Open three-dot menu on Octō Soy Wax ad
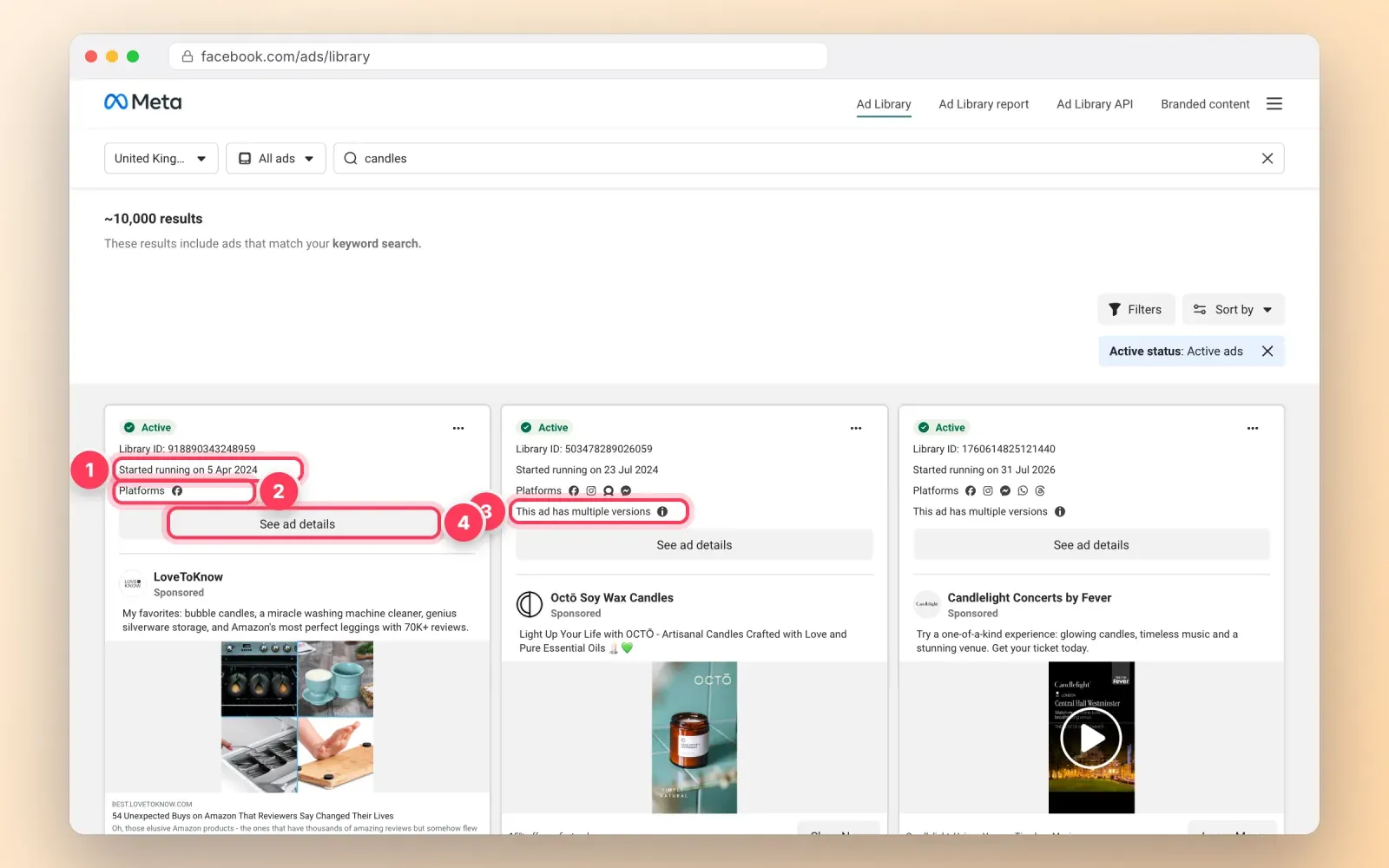1389x868 pixels. pyautogui.click(x=856, y=428)
